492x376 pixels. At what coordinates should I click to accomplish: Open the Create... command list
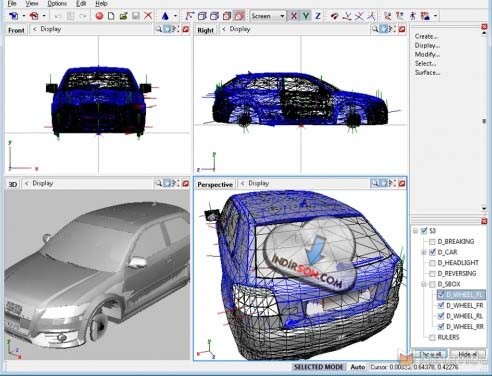426,36
